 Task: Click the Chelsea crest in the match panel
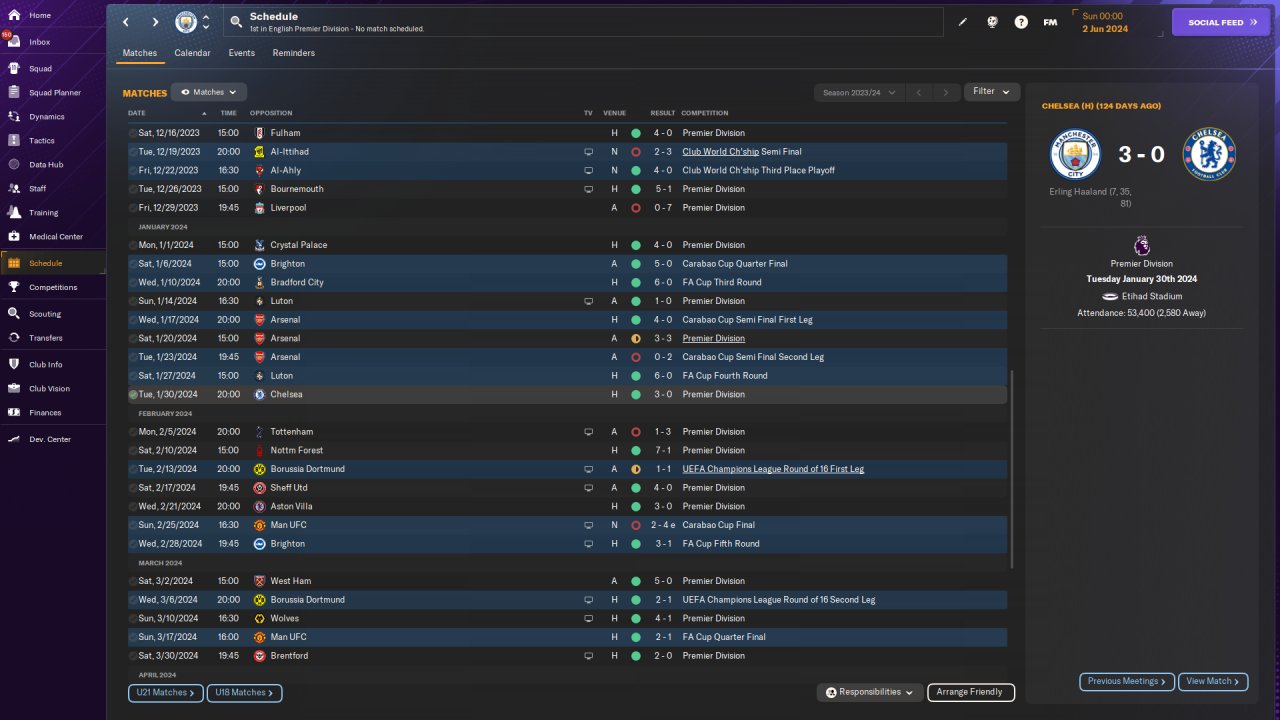(1210, 154)
